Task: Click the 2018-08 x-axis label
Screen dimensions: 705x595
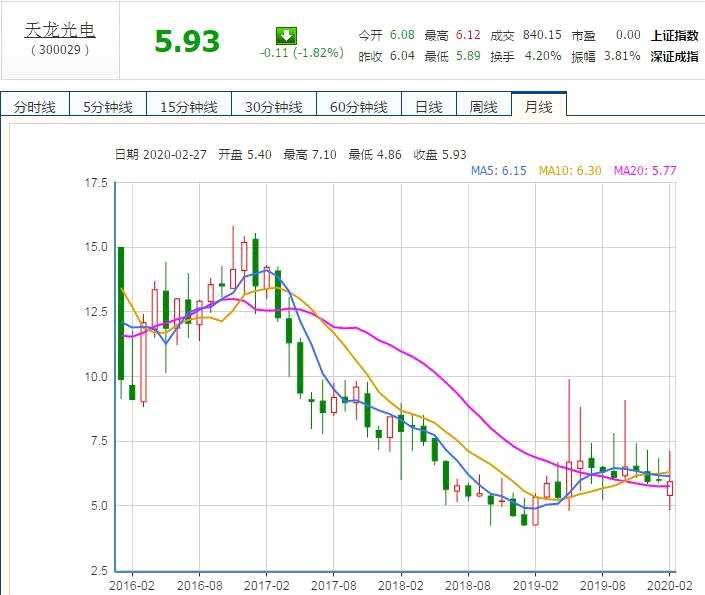Action: (468, 586)
